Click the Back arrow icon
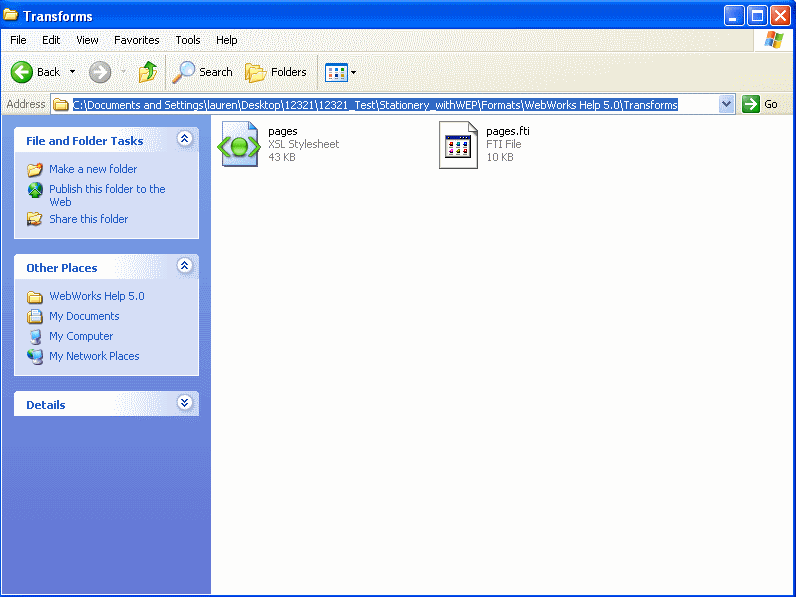This screenshot has width=796, height=597. 23,72
